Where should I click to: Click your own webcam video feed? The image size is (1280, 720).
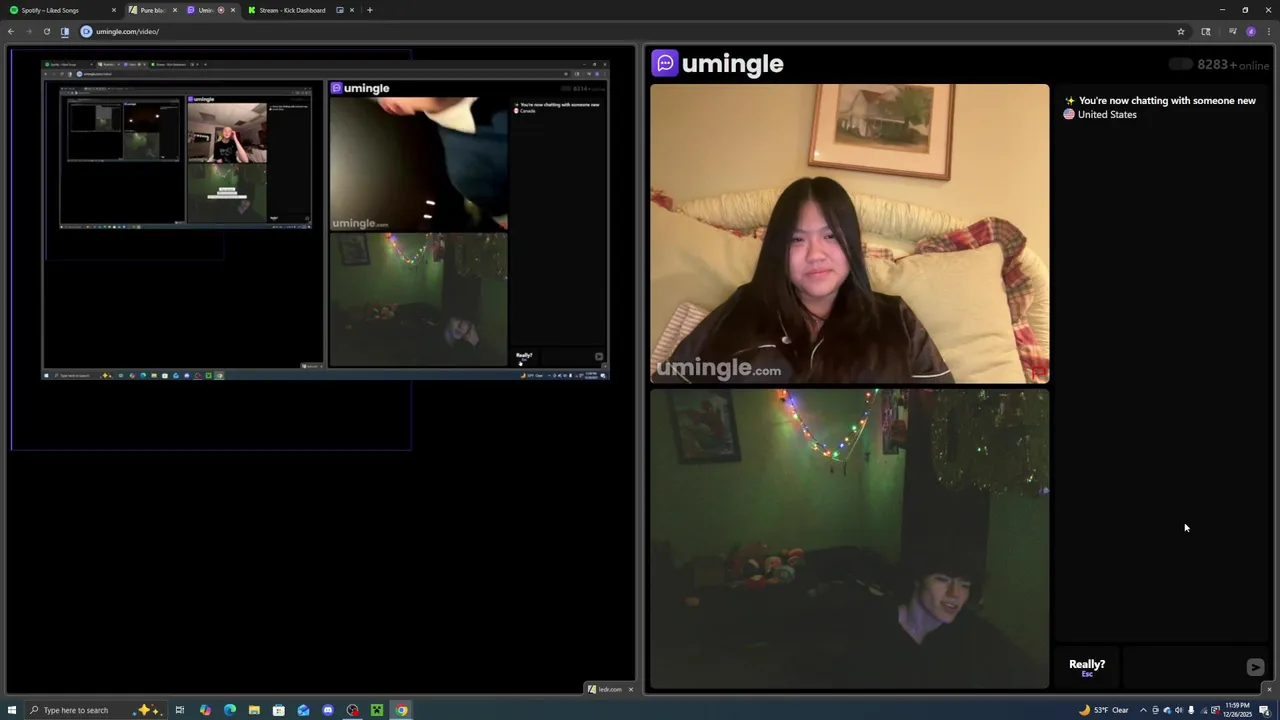(x=850, y=539)
